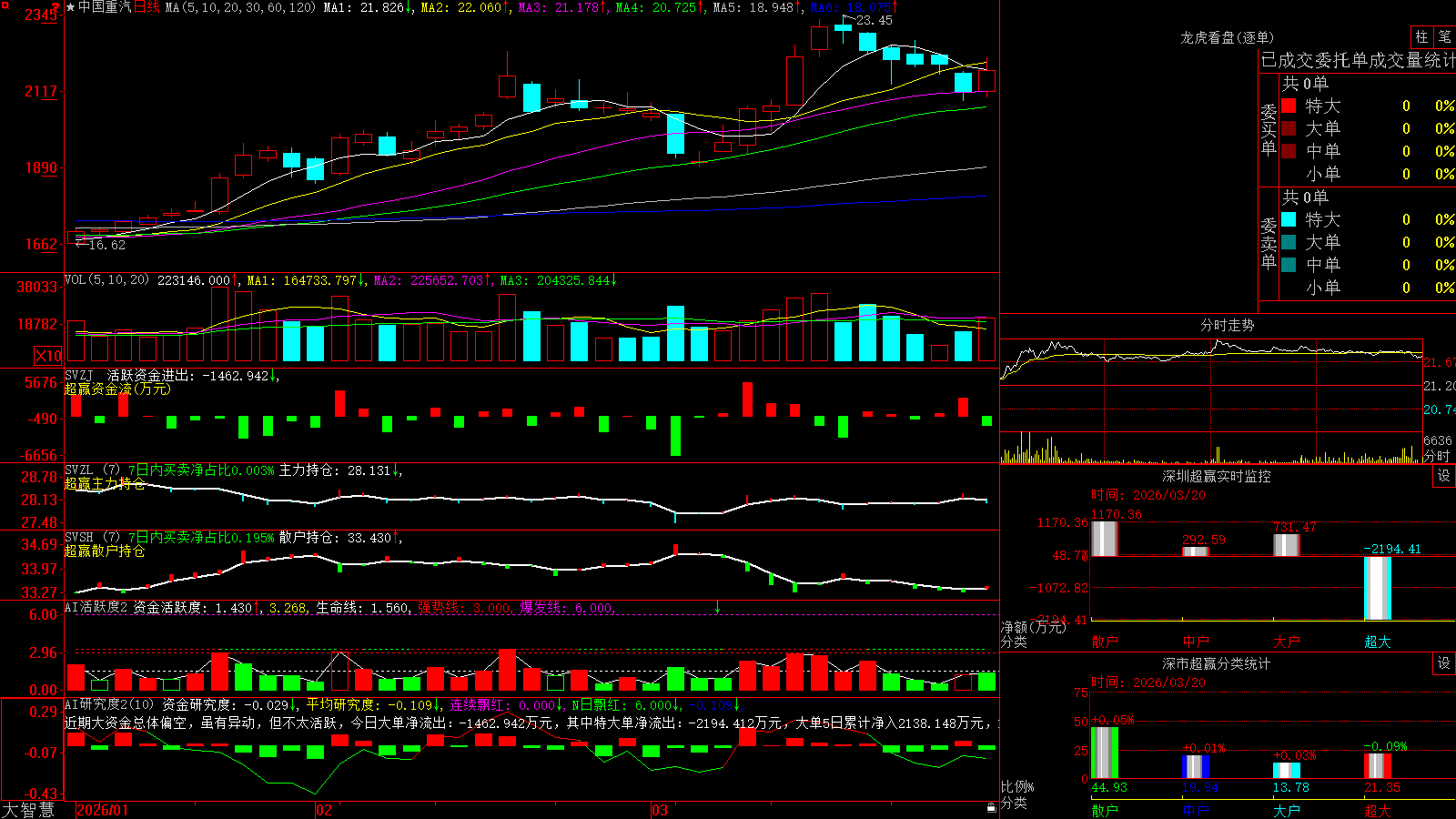The height and width of the screenshot is (819, 1456).
Task: Click the 大智慧 logo label
Action: point(28,810)
